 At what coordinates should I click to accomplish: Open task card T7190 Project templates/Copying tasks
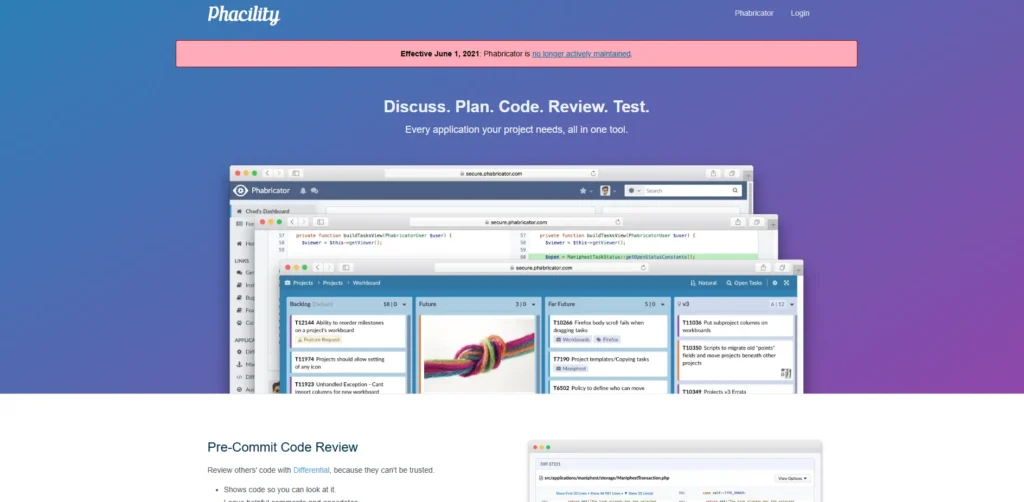(609, 364)
